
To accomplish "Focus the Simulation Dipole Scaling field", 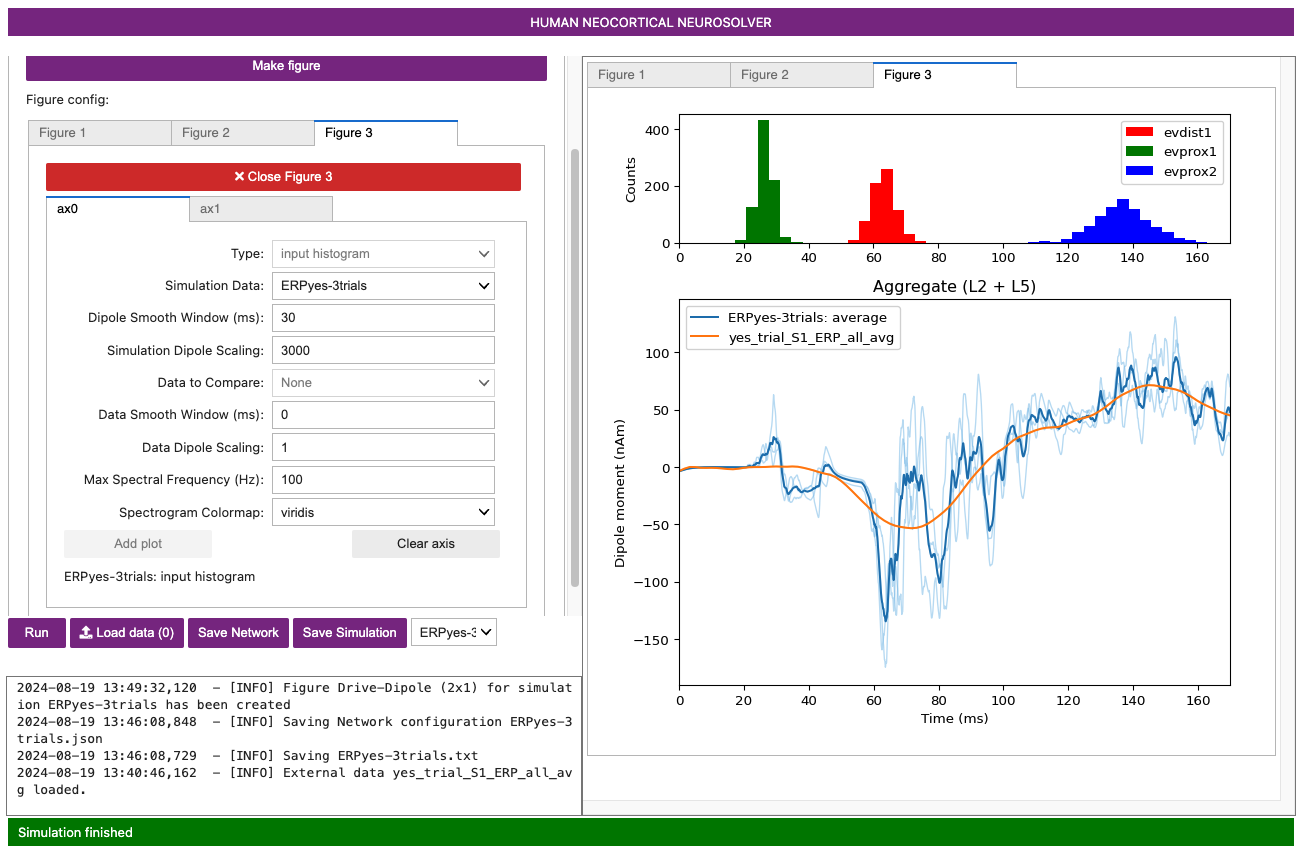I will pos(383,350).
